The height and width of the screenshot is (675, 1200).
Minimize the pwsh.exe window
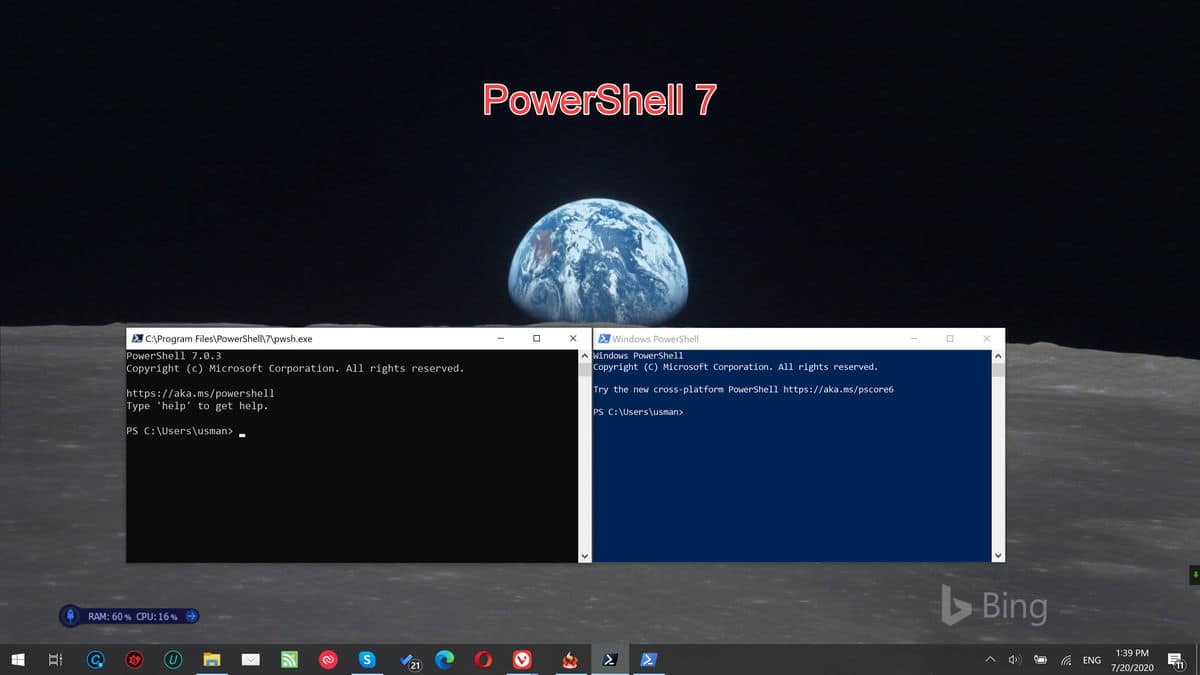499,339
